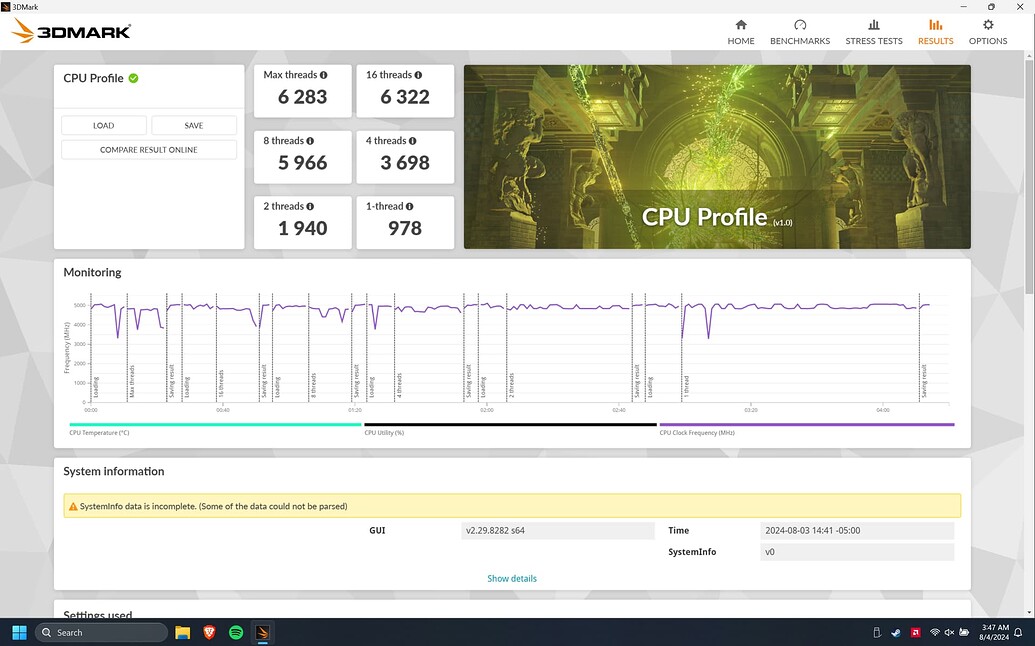Show details of System information

coord(512,578)
